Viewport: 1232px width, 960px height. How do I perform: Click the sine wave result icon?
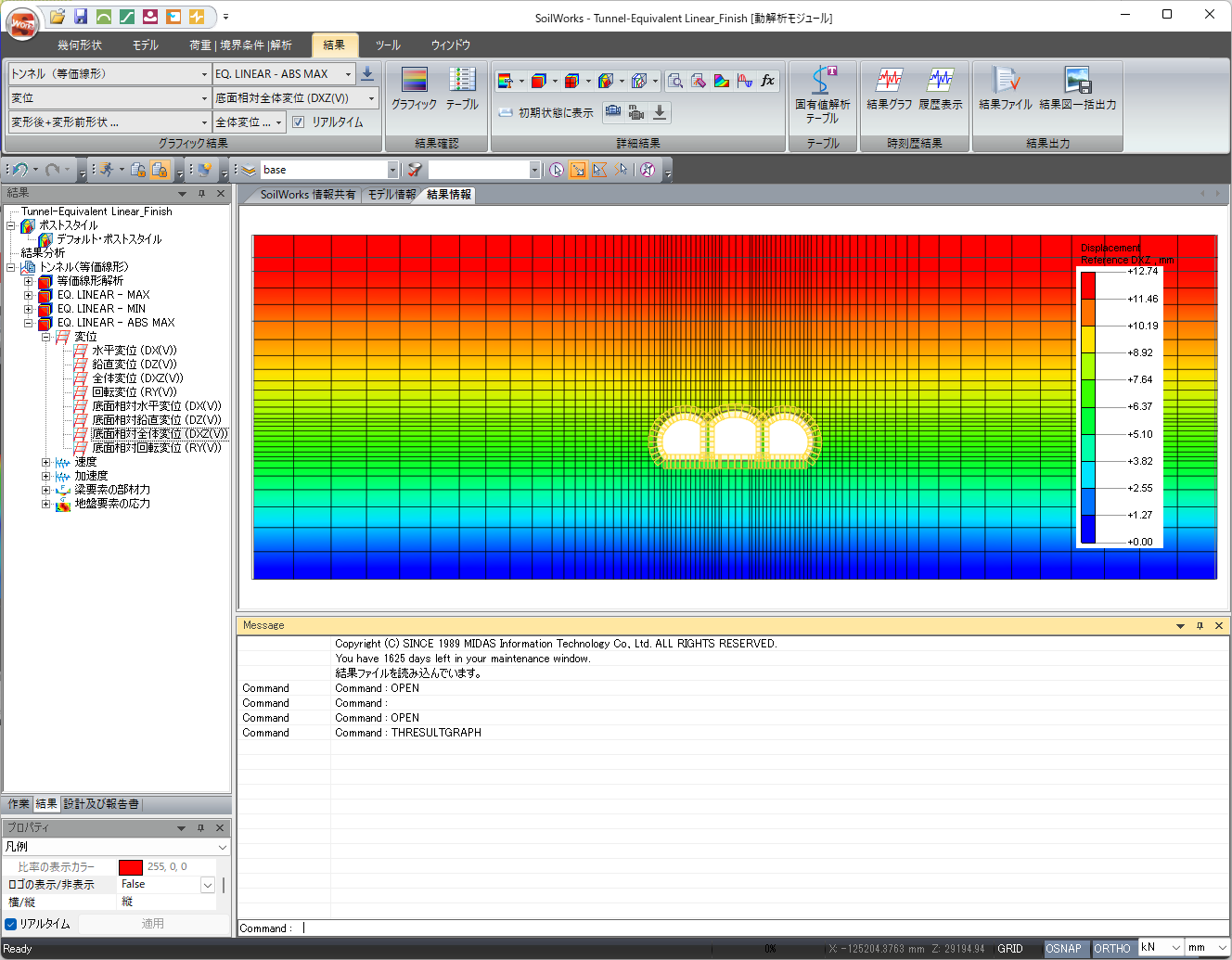pos(745,81)
